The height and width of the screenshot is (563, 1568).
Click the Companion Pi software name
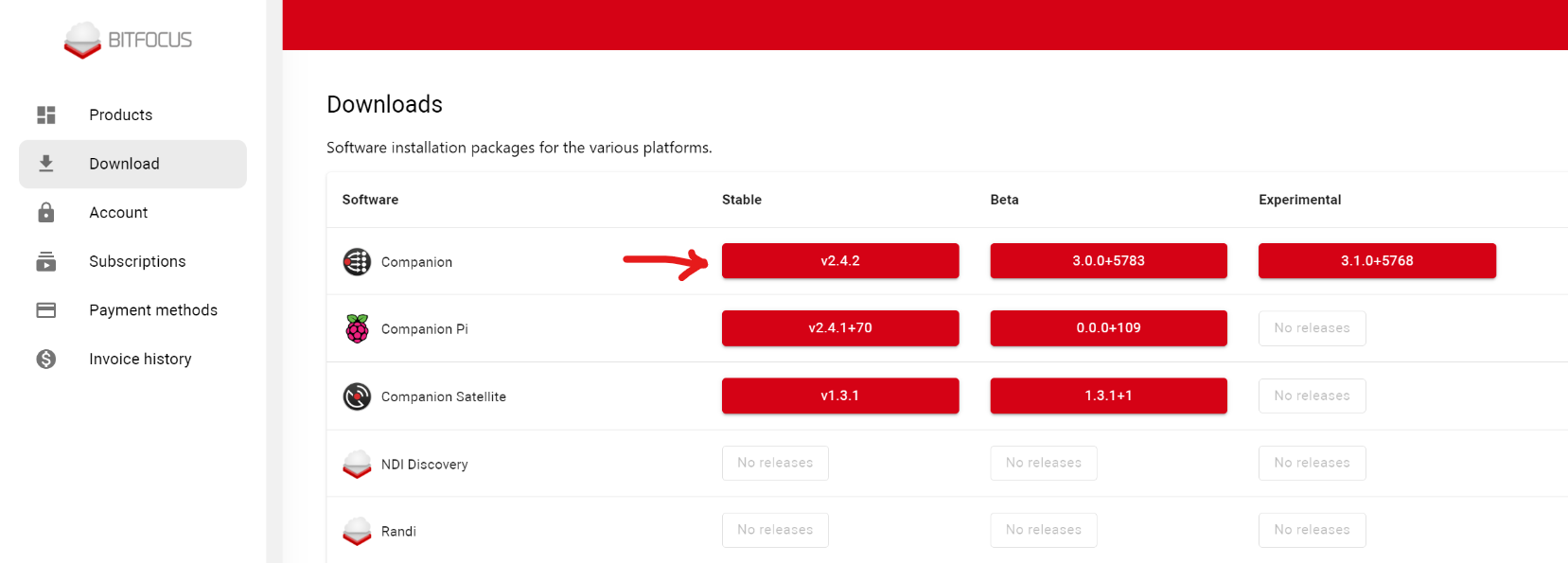click(425, 329)
